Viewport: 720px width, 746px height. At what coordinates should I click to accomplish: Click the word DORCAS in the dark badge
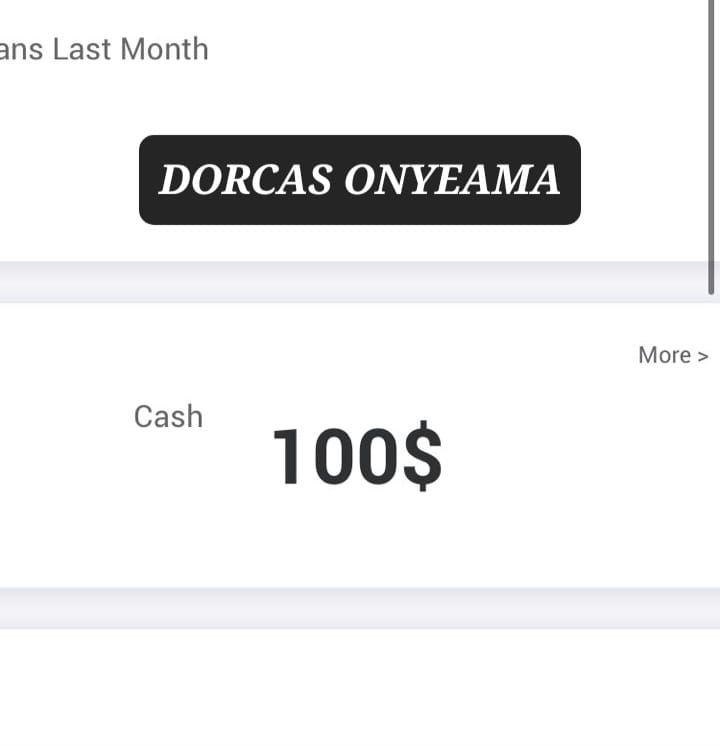point(246,180)
